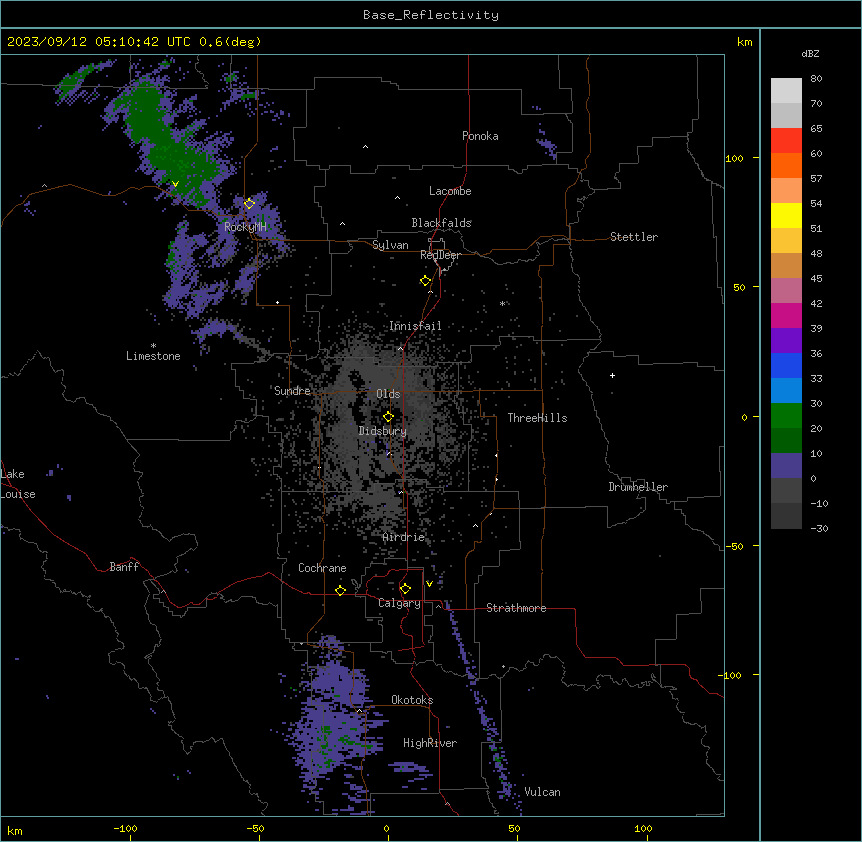Click the light gray 70-80 dBZ swatch
This screenshot has width=862, height=842.
pyautogui.click(x=786, y=91)
